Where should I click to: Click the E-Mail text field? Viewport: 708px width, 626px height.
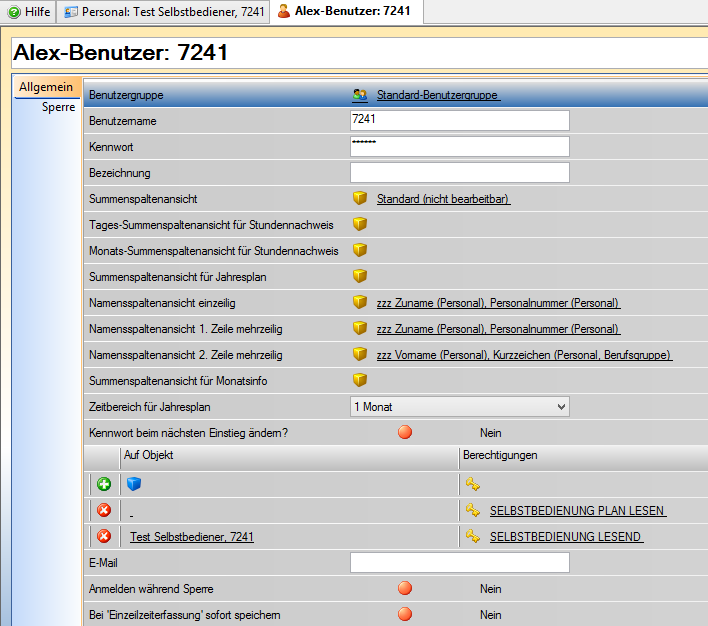pos(459,562)
